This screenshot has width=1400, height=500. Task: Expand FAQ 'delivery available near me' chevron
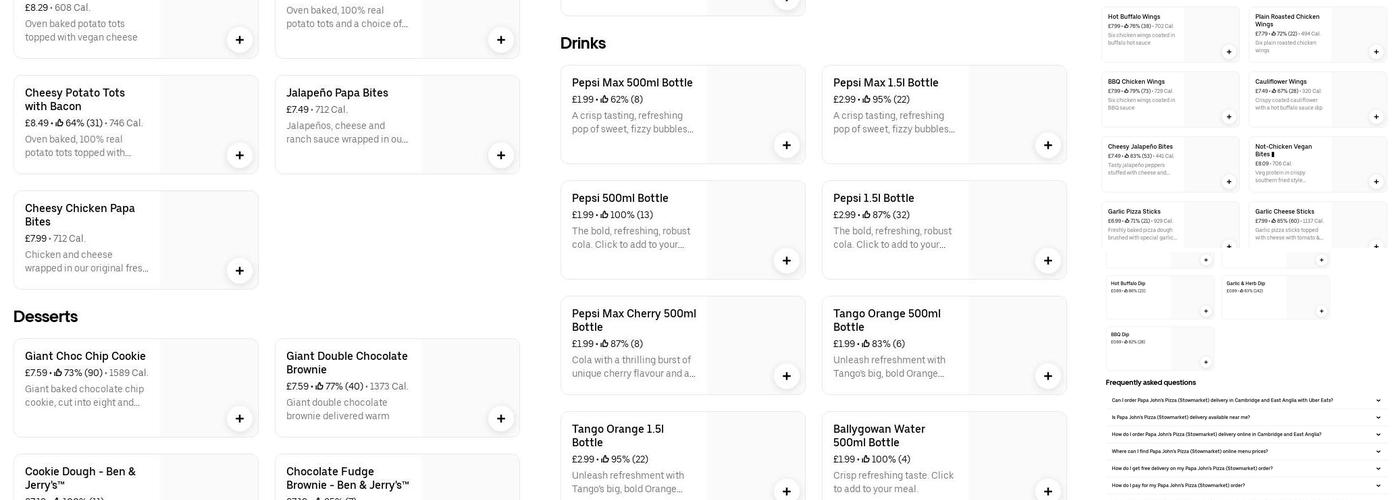coord(1378,418)
